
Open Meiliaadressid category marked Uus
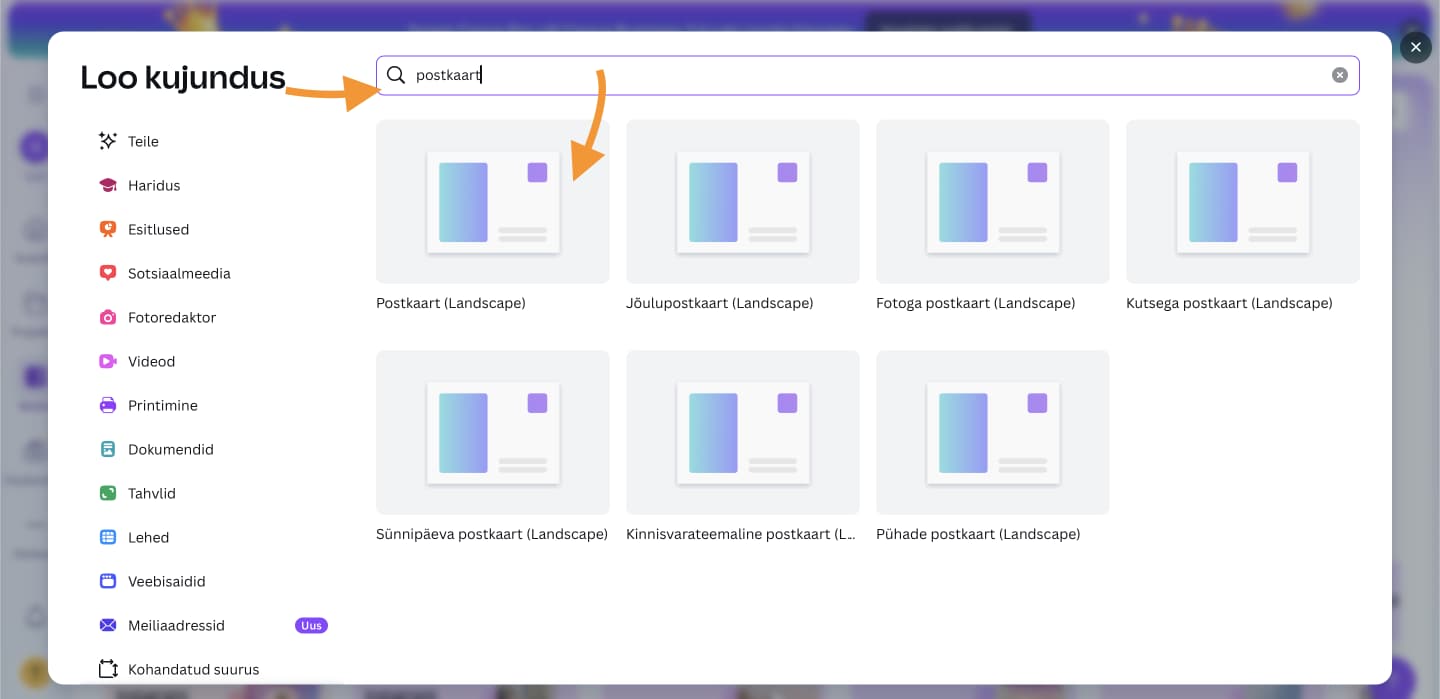[x=176, y=625]
